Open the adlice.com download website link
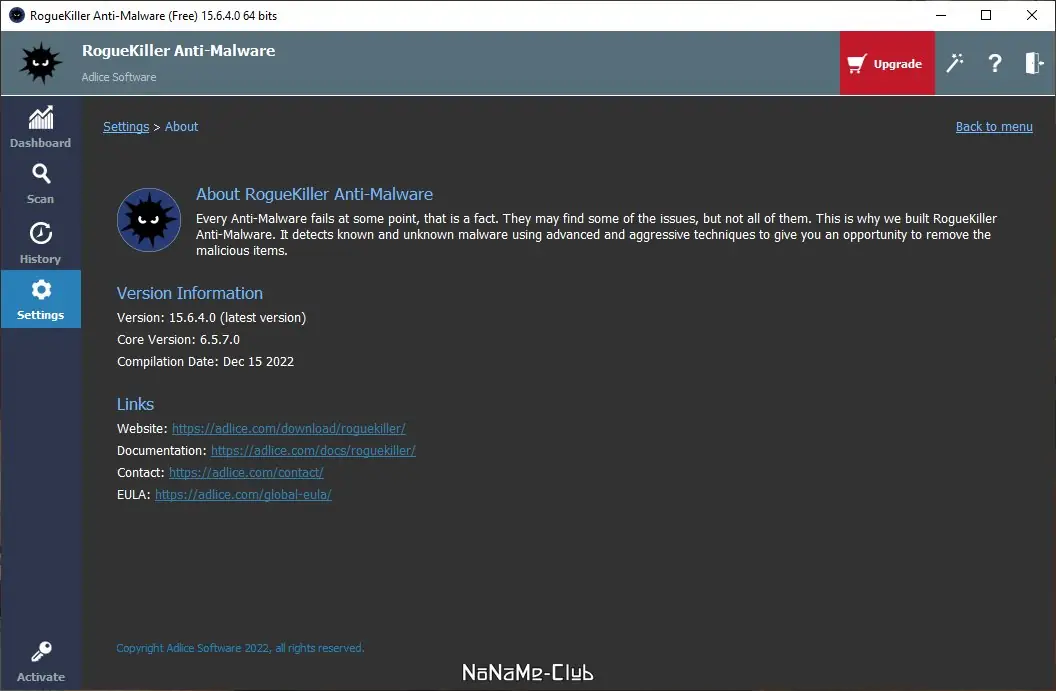This screenshot has height=691, width=1056. pyautogui.click(x=288, y=428)
